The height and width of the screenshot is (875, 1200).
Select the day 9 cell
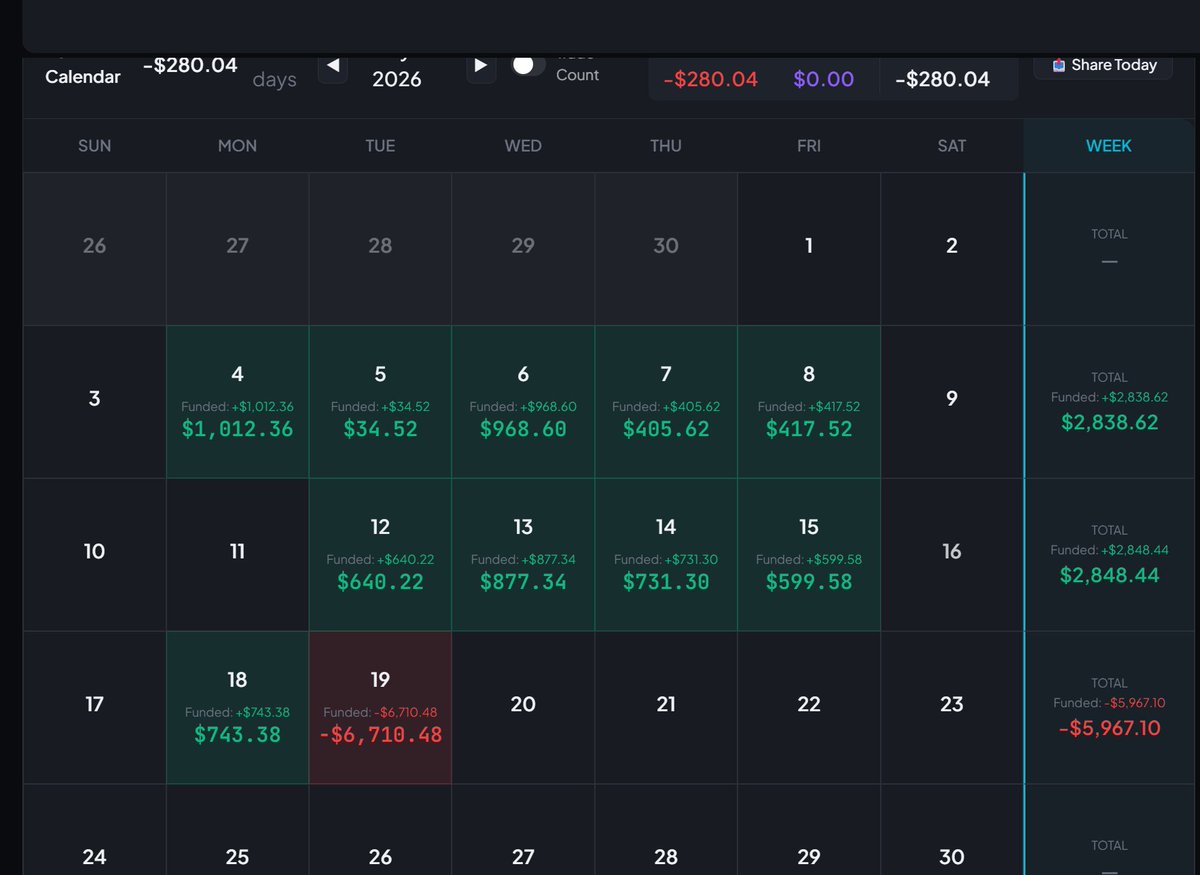[952, 402]
